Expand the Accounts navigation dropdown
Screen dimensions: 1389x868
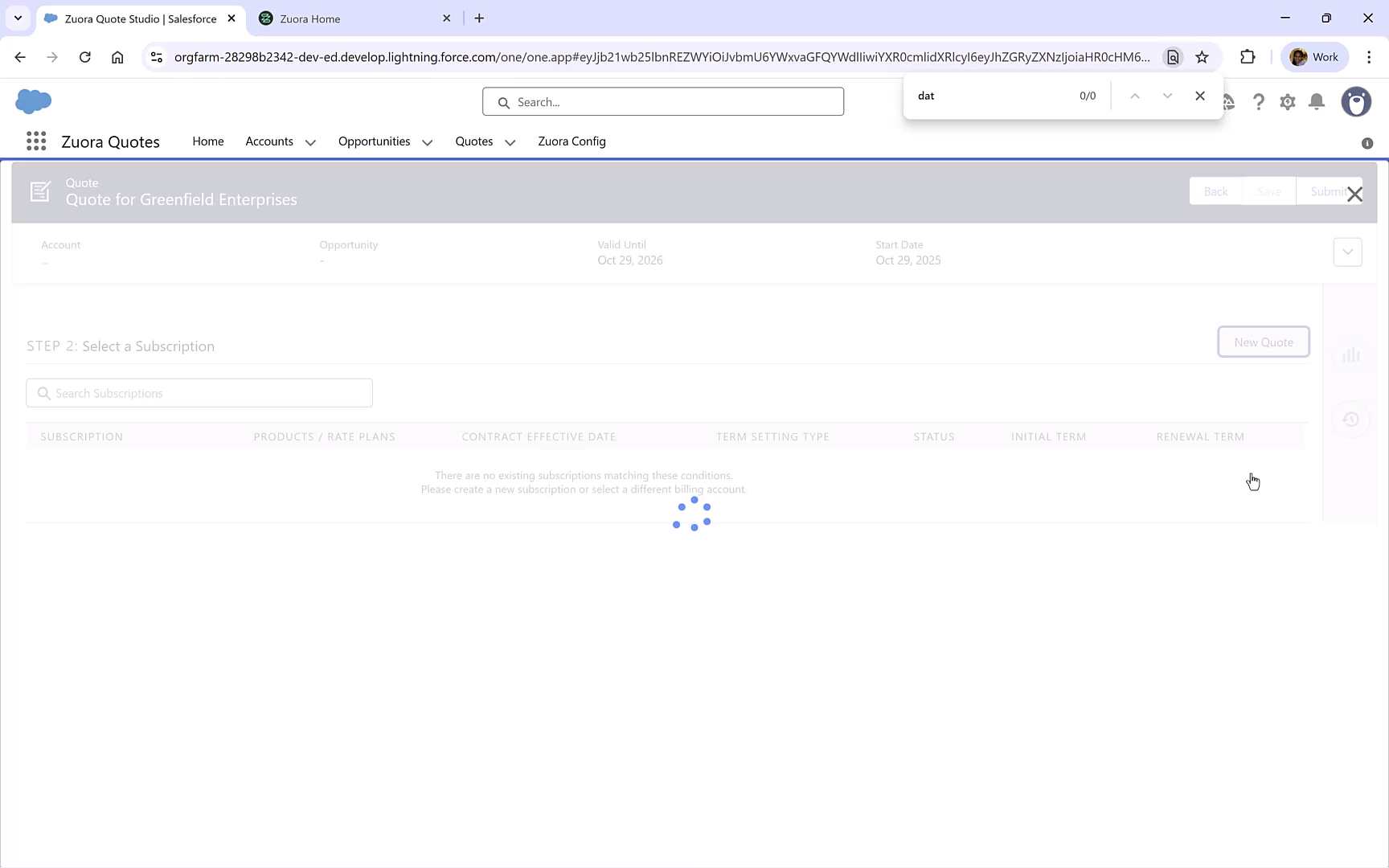tap(310, 141)
